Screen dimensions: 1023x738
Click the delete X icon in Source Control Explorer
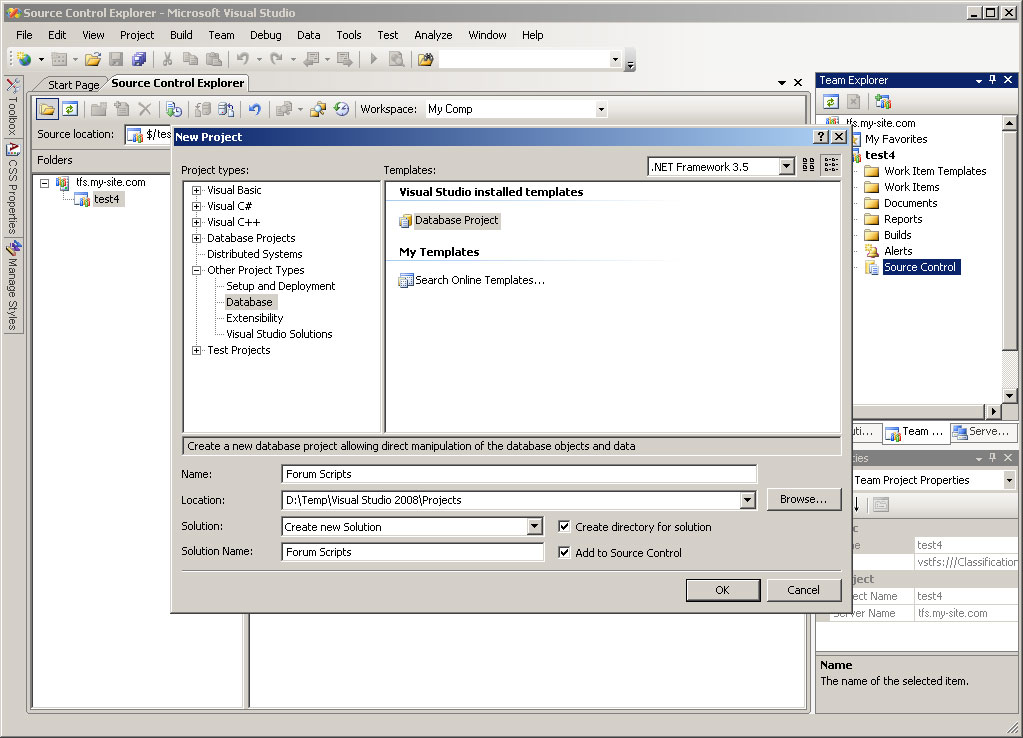145,109
